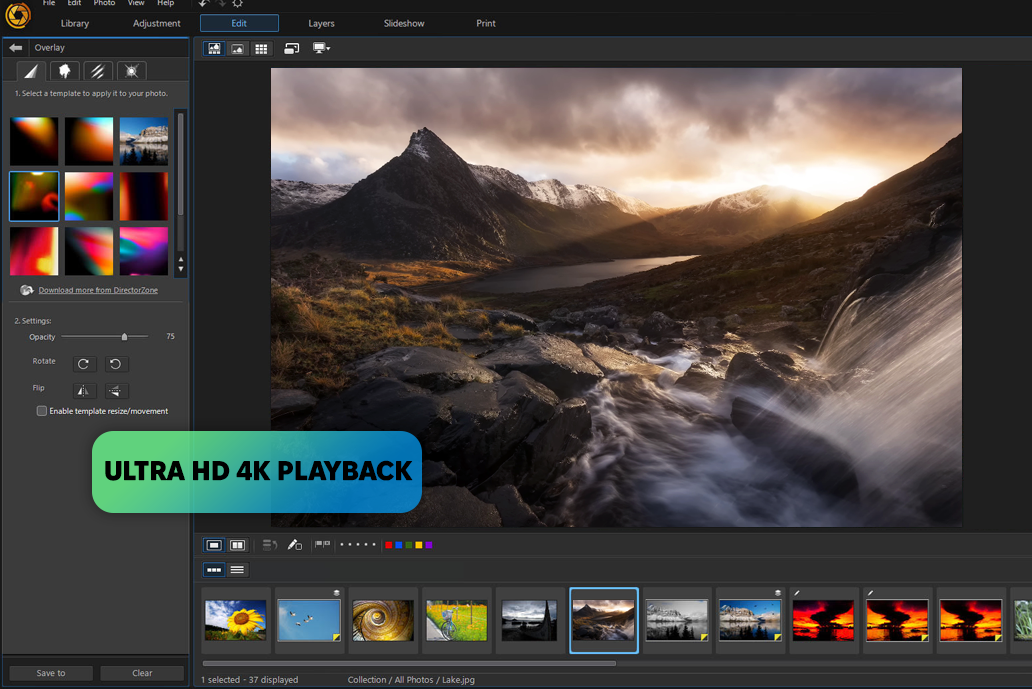Show one photo in viewer
The height and width of the screenshot is (689, 1032).
pyautogui.click(x=214, y=545)
